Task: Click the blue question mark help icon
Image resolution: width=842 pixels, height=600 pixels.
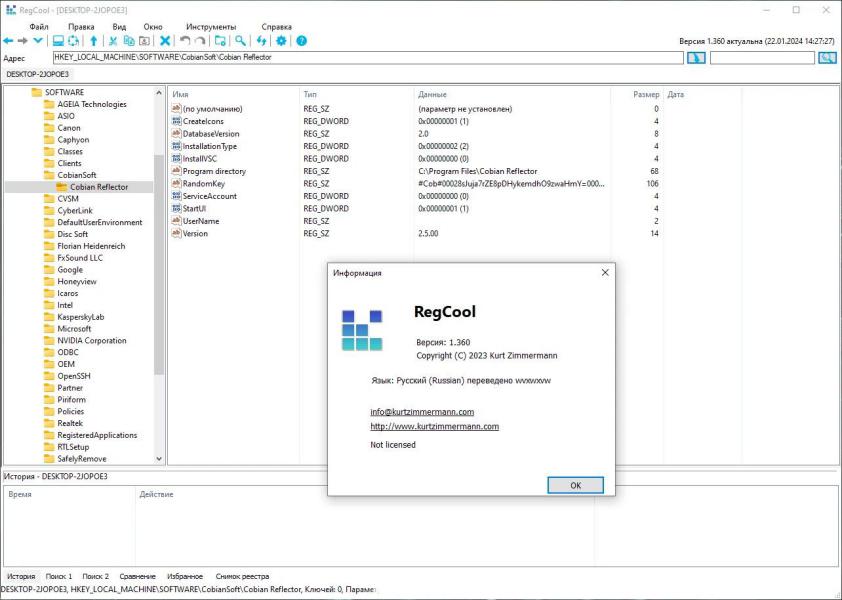Action: click(x=302, y=41)
